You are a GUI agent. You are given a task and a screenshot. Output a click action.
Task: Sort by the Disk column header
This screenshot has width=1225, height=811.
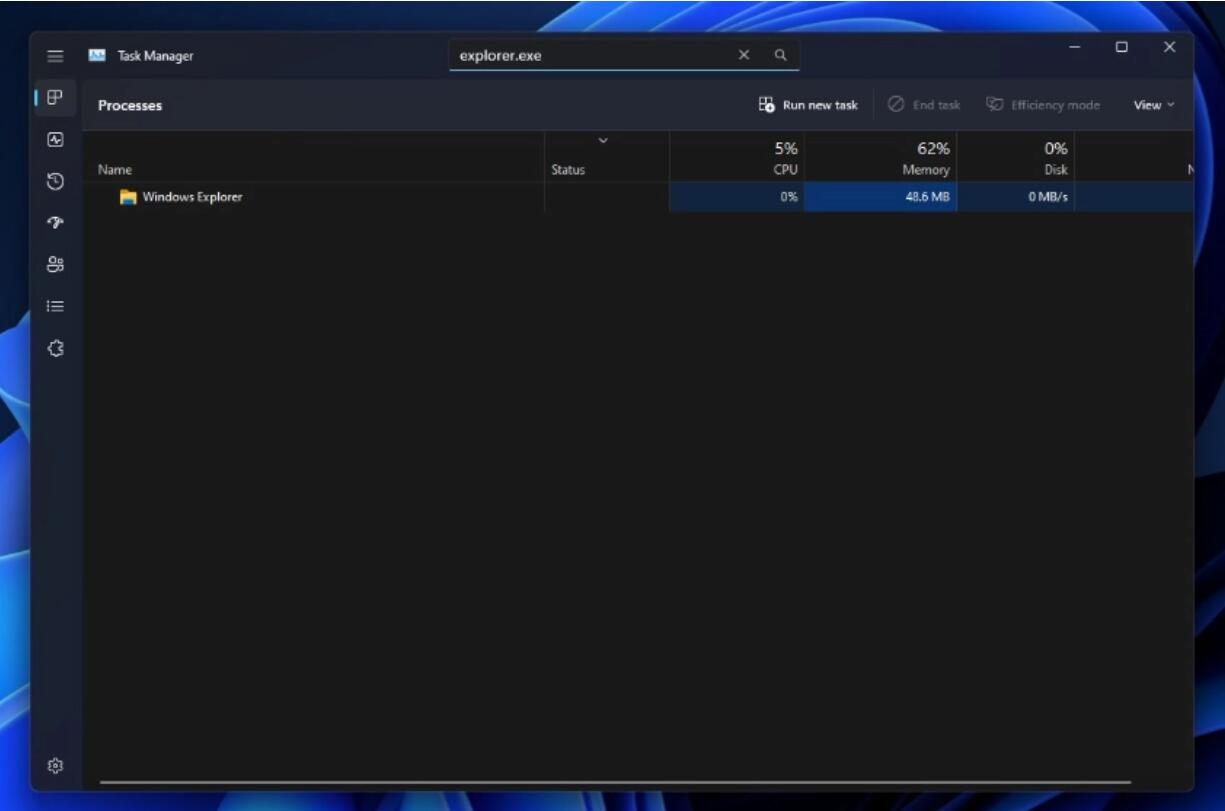pyautogui.click(x=1015, y=158)
